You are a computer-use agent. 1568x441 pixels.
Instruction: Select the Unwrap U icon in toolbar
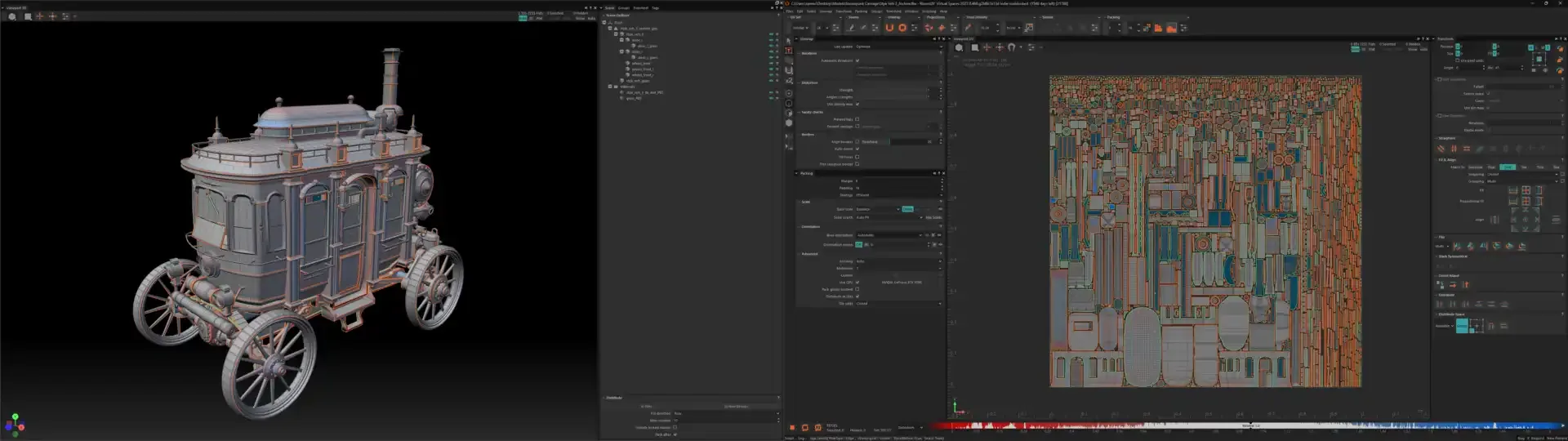(889, 28)
